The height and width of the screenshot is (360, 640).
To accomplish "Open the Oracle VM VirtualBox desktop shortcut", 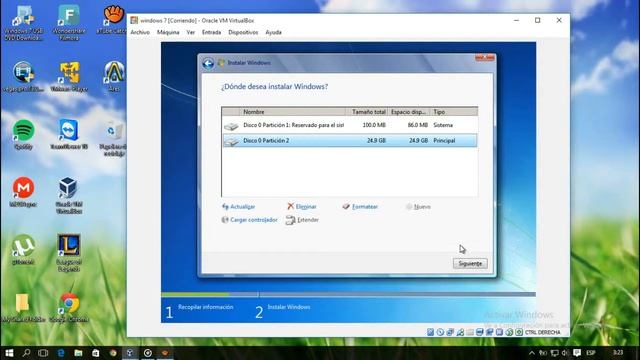I will point(69,195).
